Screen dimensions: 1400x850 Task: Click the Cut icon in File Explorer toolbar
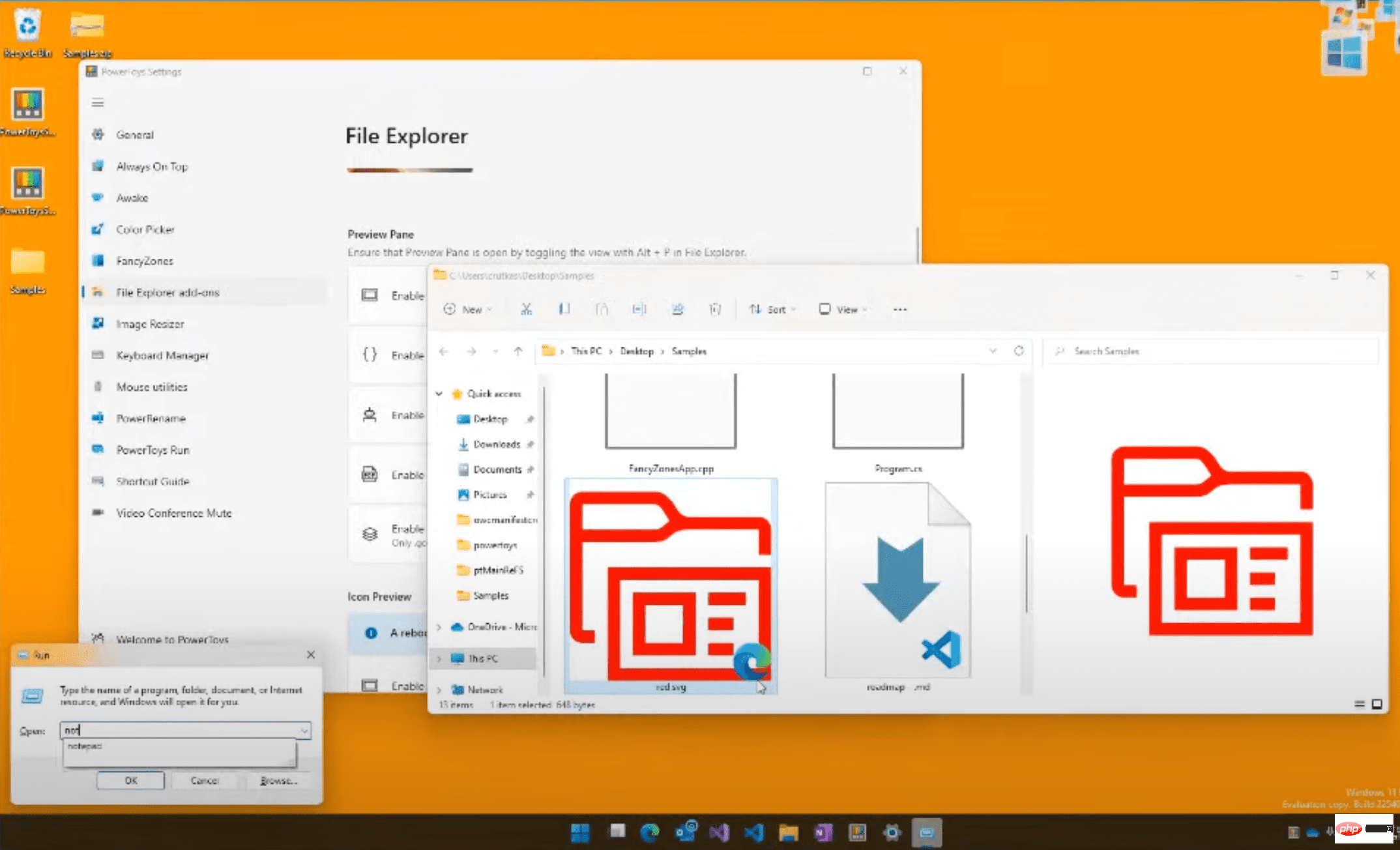click(x=527, y=309)
